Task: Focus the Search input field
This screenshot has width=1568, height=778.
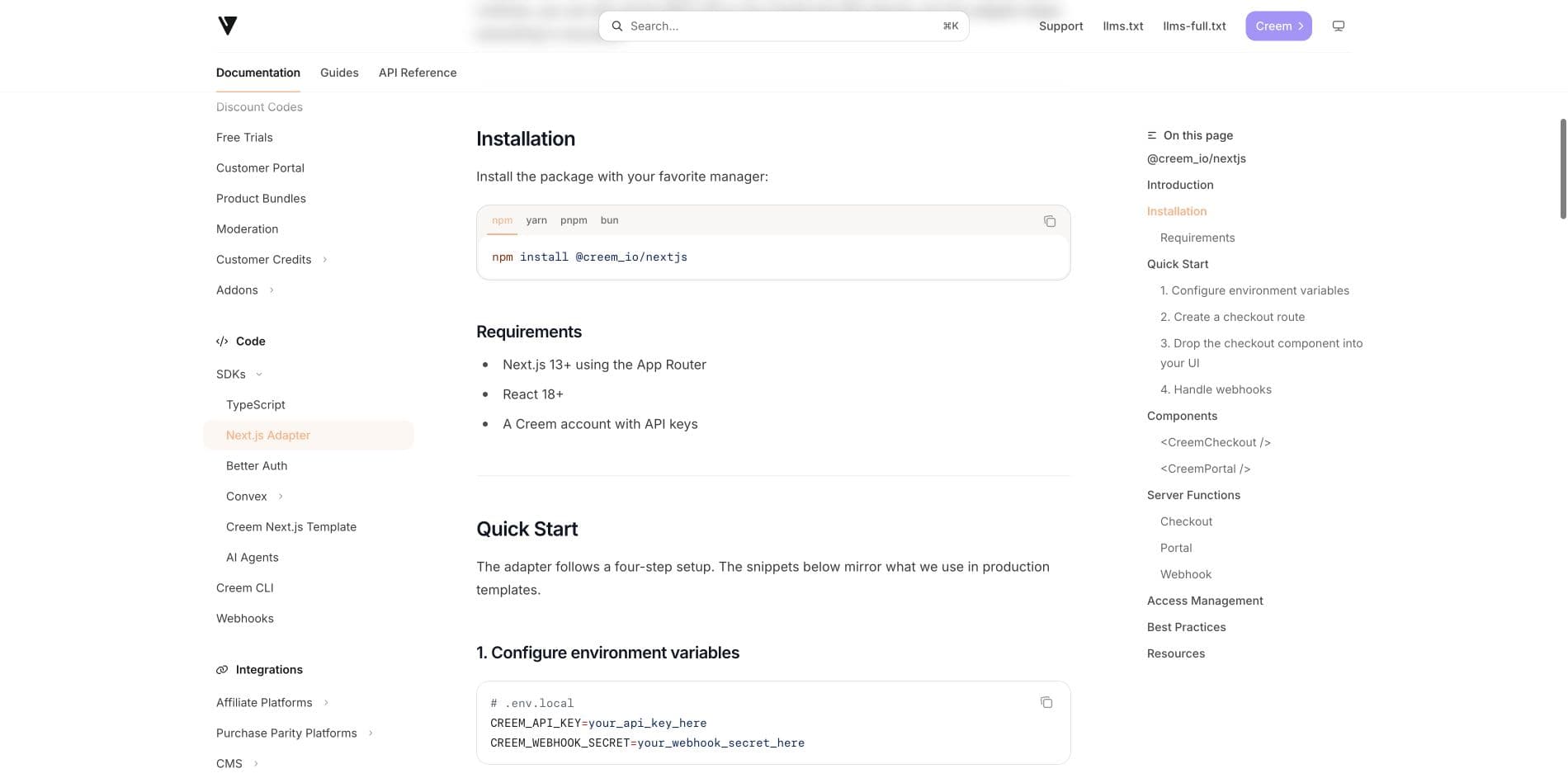Action: click(783, 26)
